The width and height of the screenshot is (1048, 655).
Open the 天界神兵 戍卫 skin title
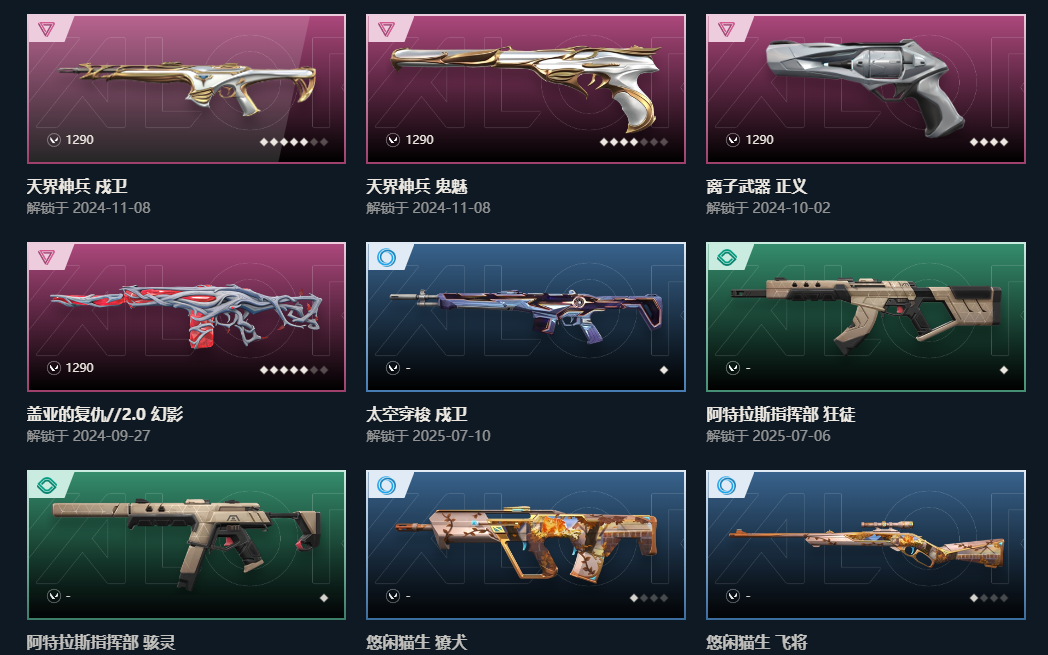point(77,186)
